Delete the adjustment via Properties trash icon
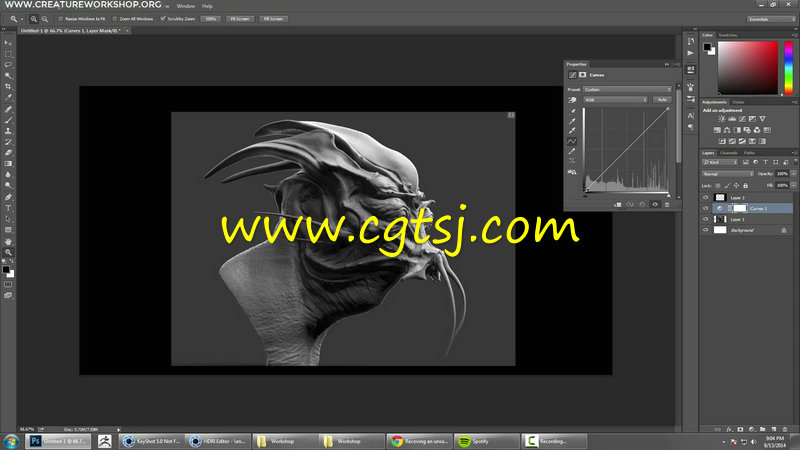Image resolution: width=800 pixels, height=450 pixels. tap(667, 205)
